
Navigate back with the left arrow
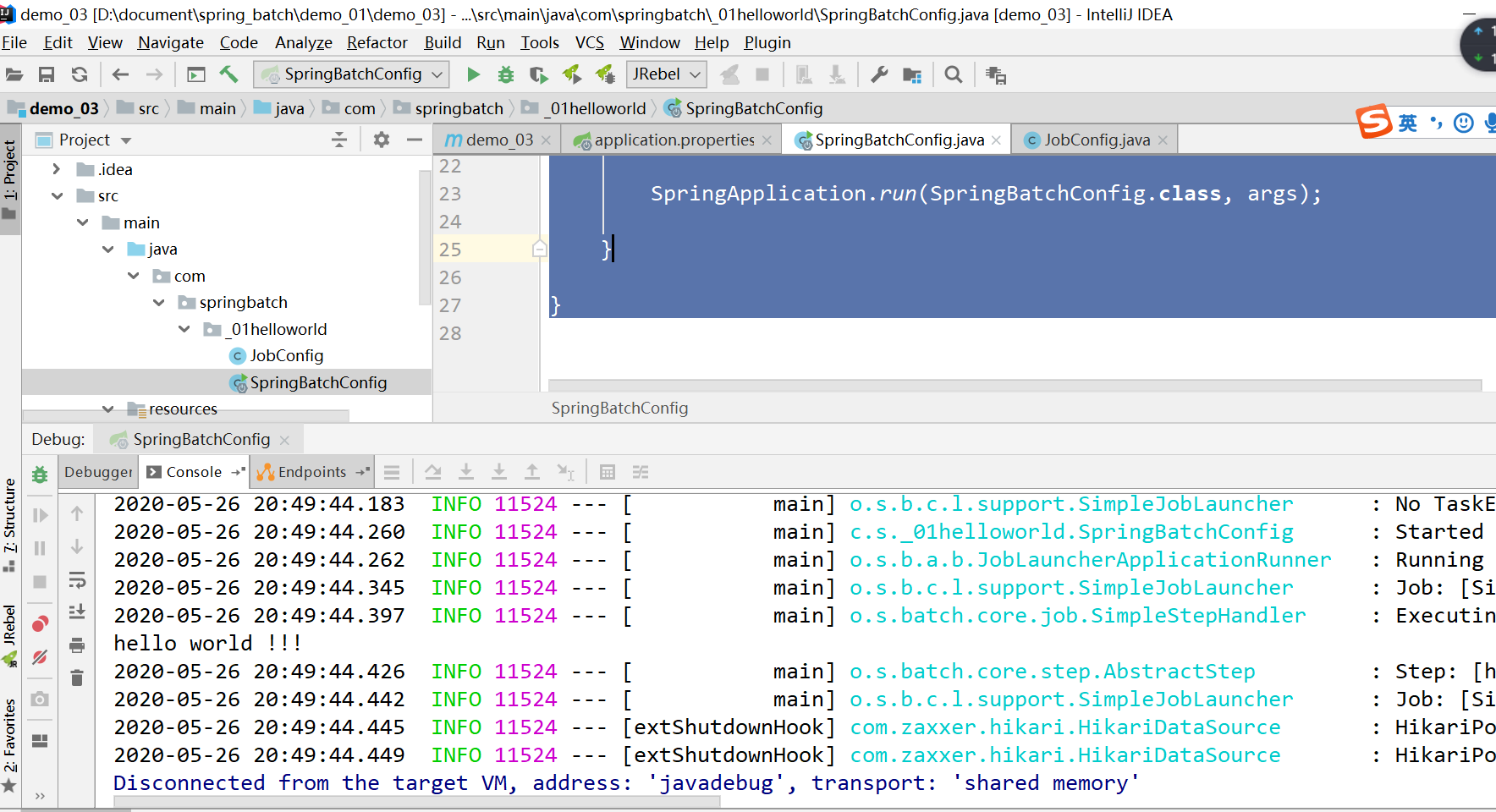click(x=120, y=74)
